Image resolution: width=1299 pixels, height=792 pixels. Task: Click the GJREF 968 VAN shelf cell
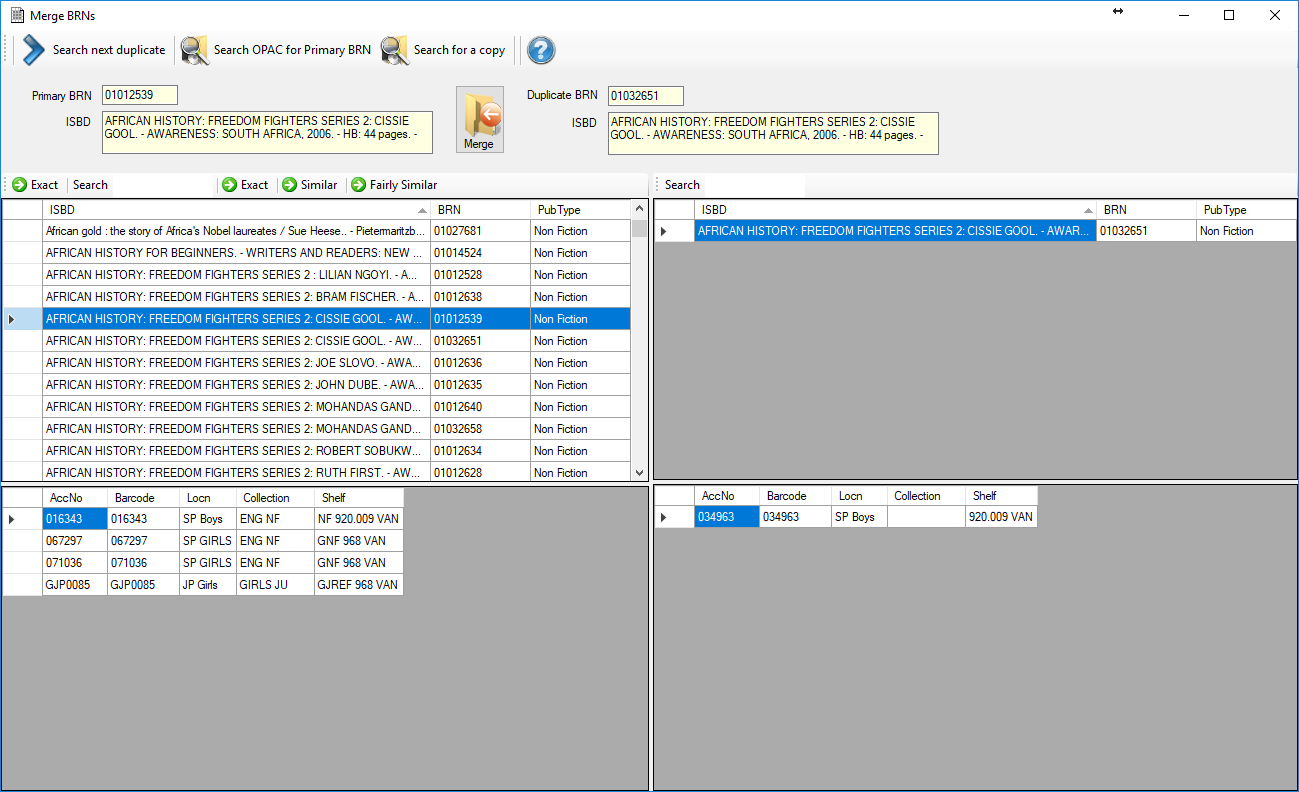coord(358,585)
